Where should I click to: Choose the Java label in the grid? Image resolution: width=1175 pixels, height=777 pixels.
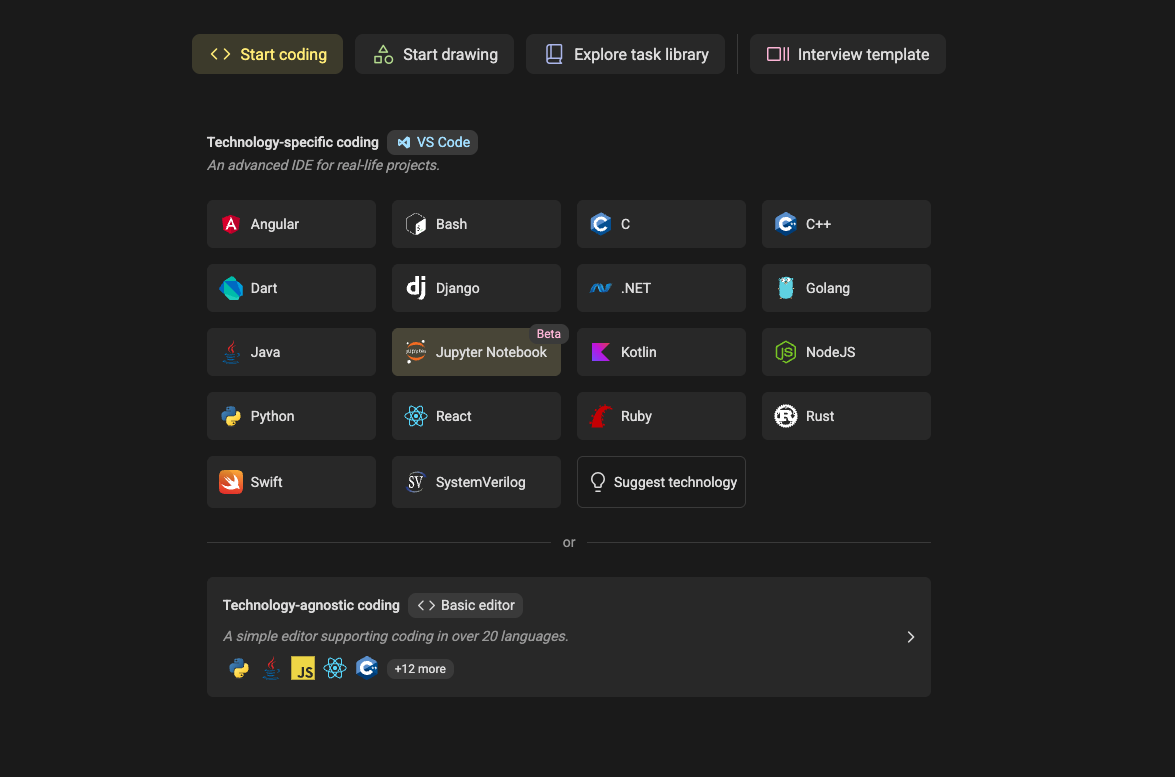tap(265, 352)
